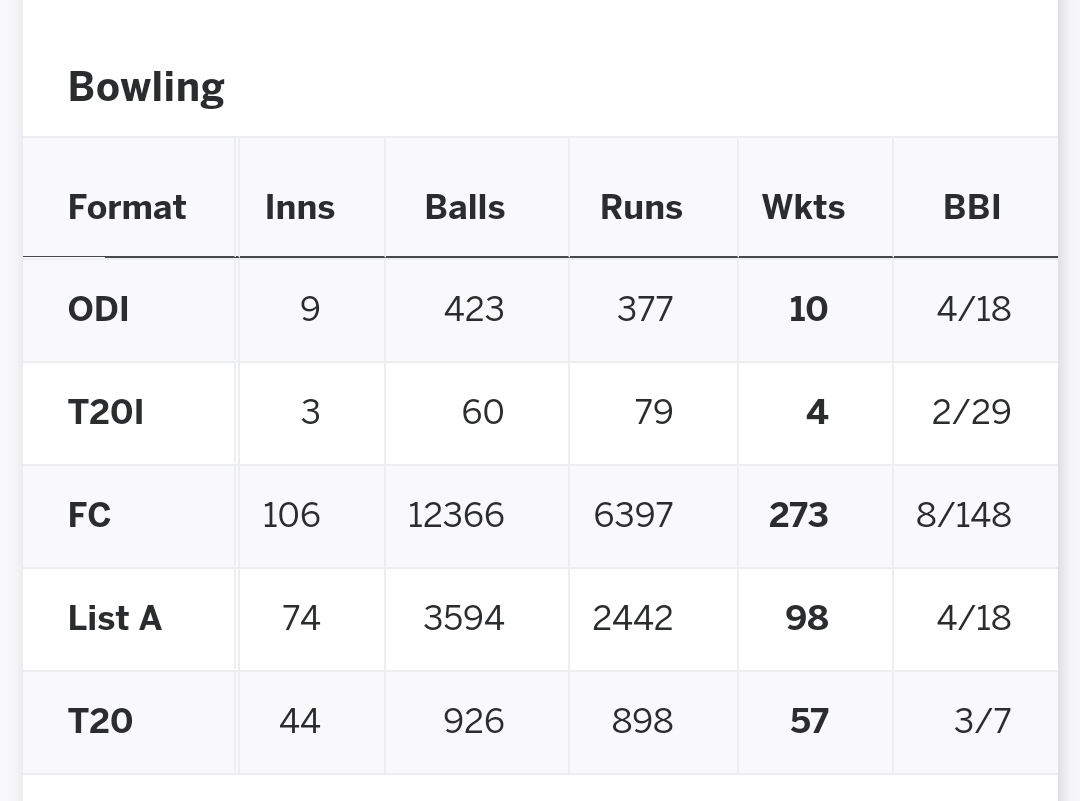
Task: Click T20 best bowling 3/7
Action: (983, 721)
